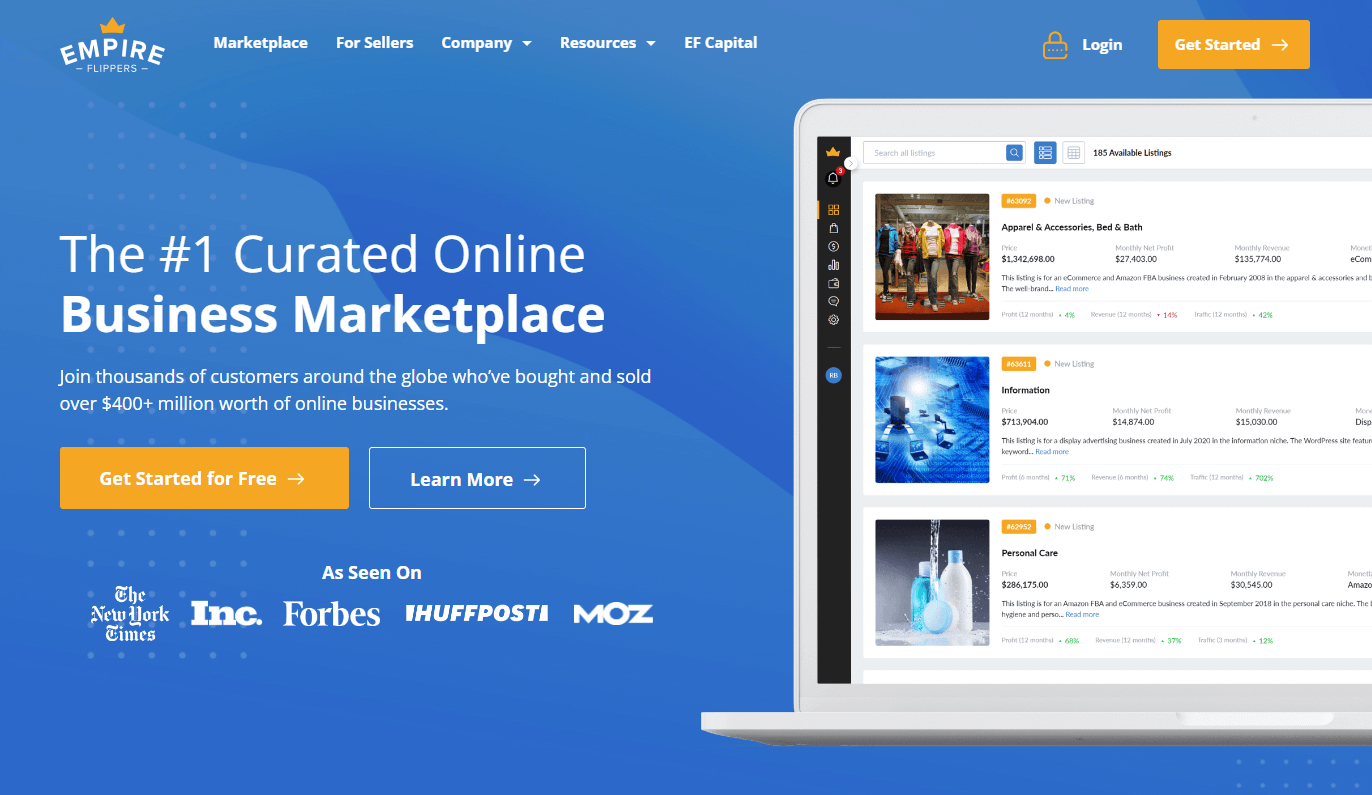Click the monthly revenue $30,545.00

coord(1251,584)
